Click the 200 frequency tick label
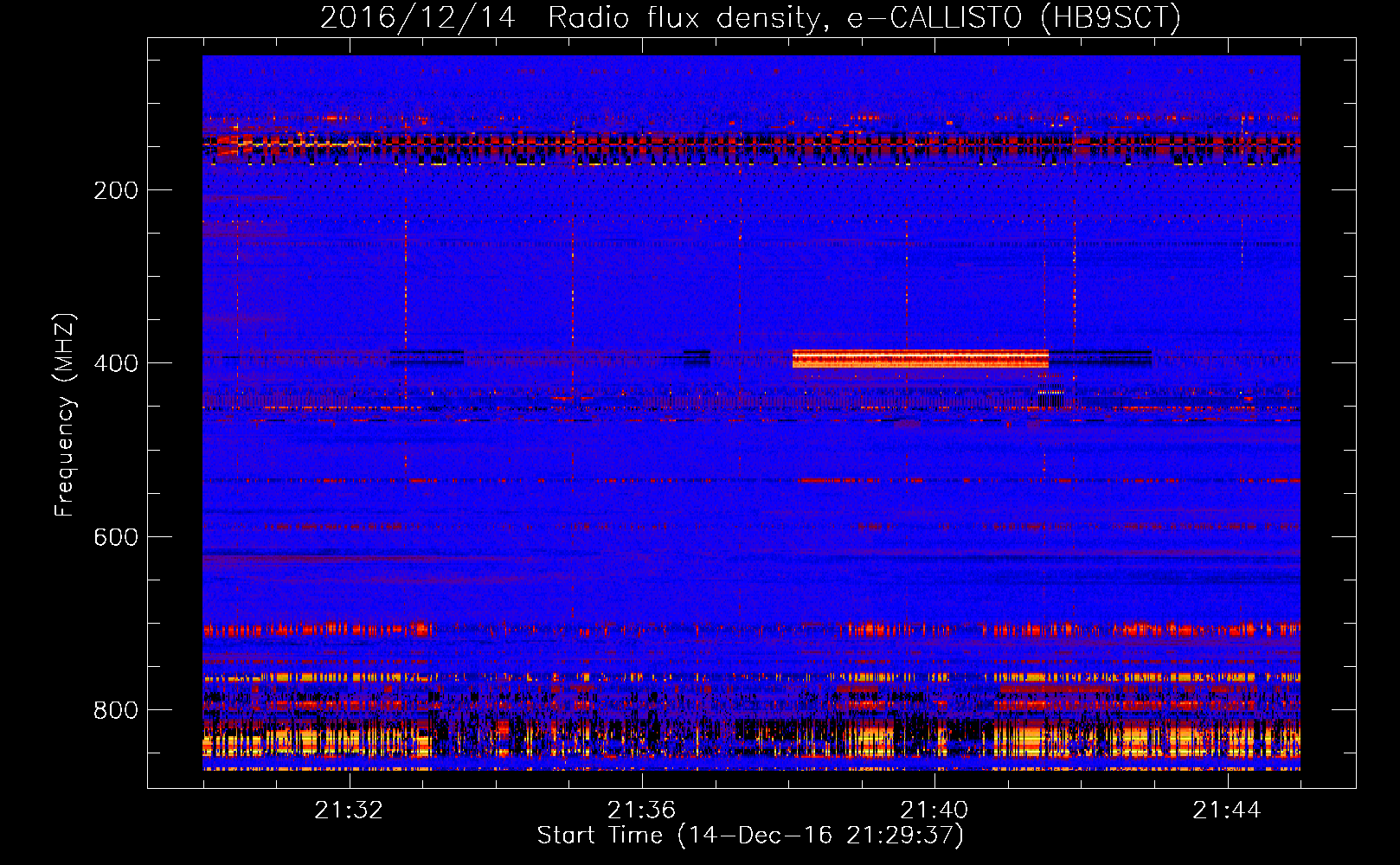Image resolution: width=1400 pixels, height=865 pixels. click(x=116, y=190)
